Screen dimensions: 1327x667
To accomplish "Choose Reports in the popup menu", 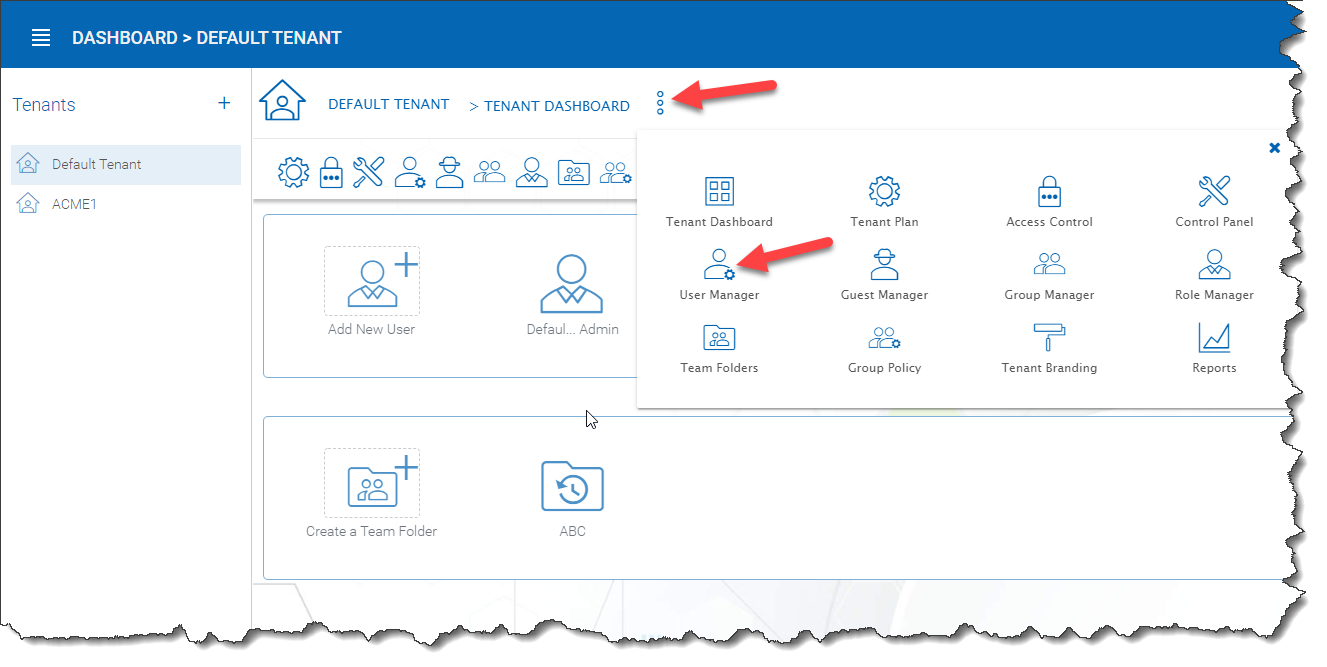I will 1214,348.
